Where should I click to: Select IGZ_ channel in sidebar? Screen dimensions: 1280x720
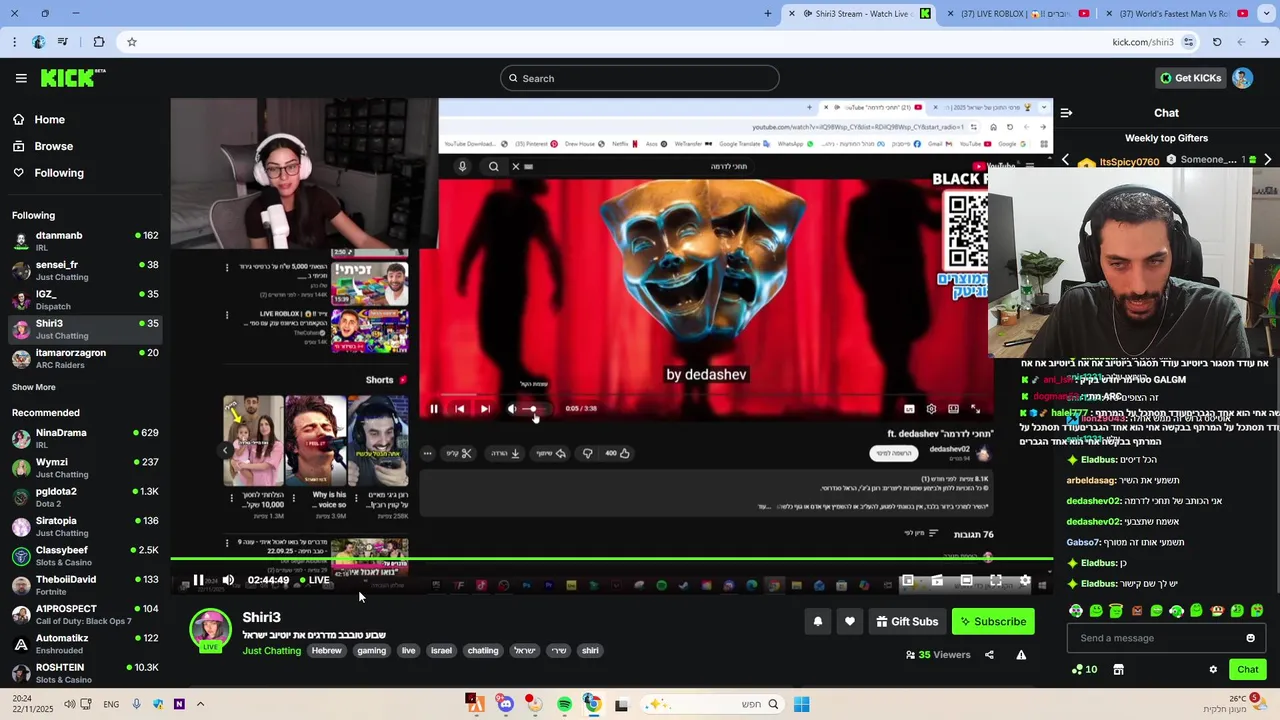click(x=85, y=299)
